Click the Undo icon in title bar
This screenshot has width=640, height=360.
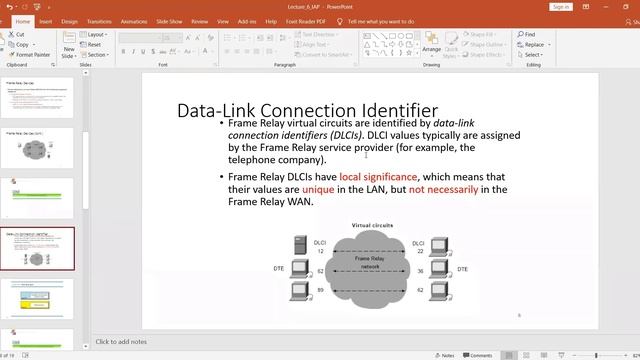click(x=9, y=7)
